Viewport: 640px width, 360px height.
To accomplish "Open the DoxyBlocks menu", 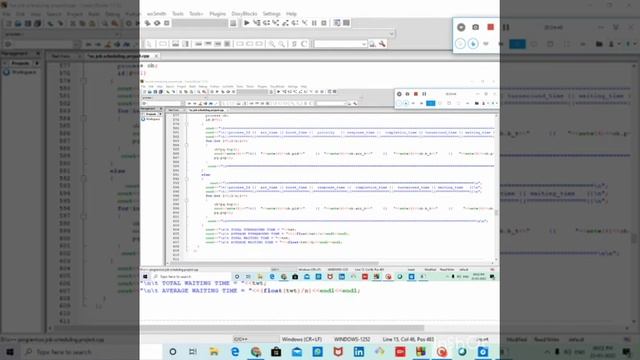I will pyautogui.click(x=244, y=13).
